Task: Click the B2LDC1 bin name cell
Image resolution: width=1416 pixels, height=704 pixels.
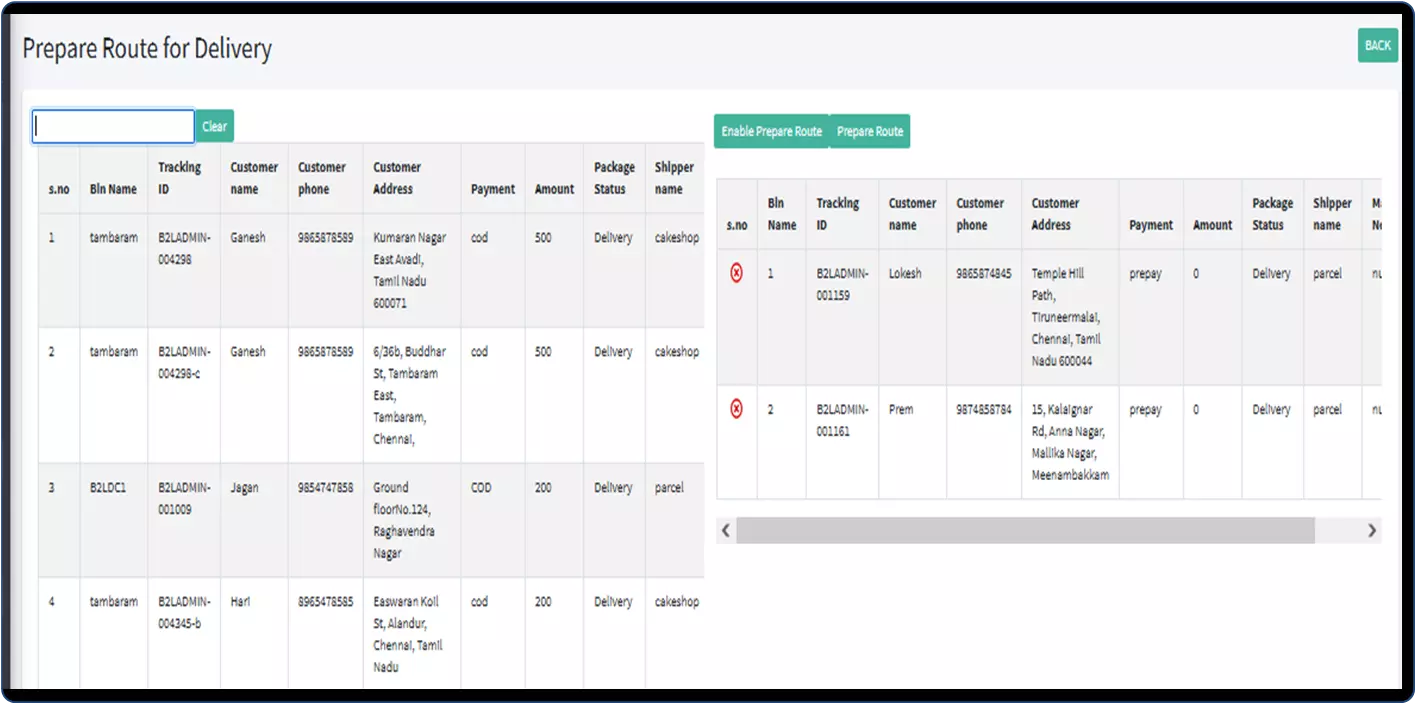Action: point(108,488)
